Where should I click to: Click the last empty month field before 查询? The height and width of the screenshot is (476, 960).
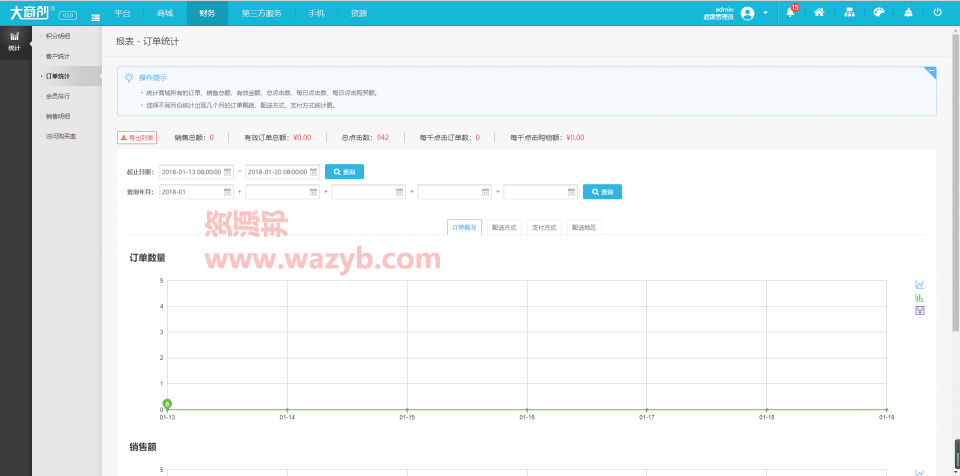coord(540,192)
